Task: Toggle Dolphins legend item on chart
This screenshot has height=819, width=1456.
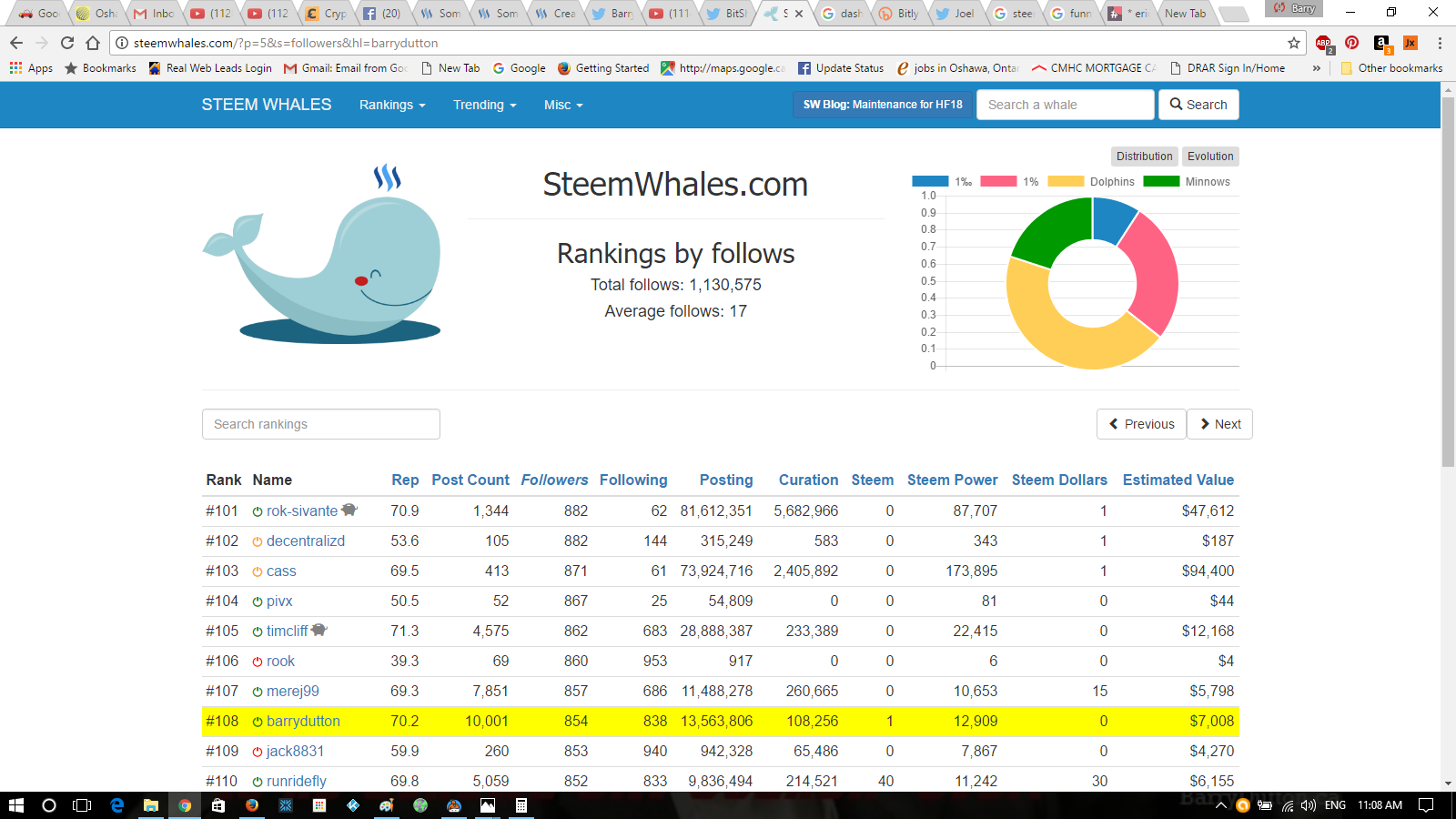Action: click(1091, 182)
